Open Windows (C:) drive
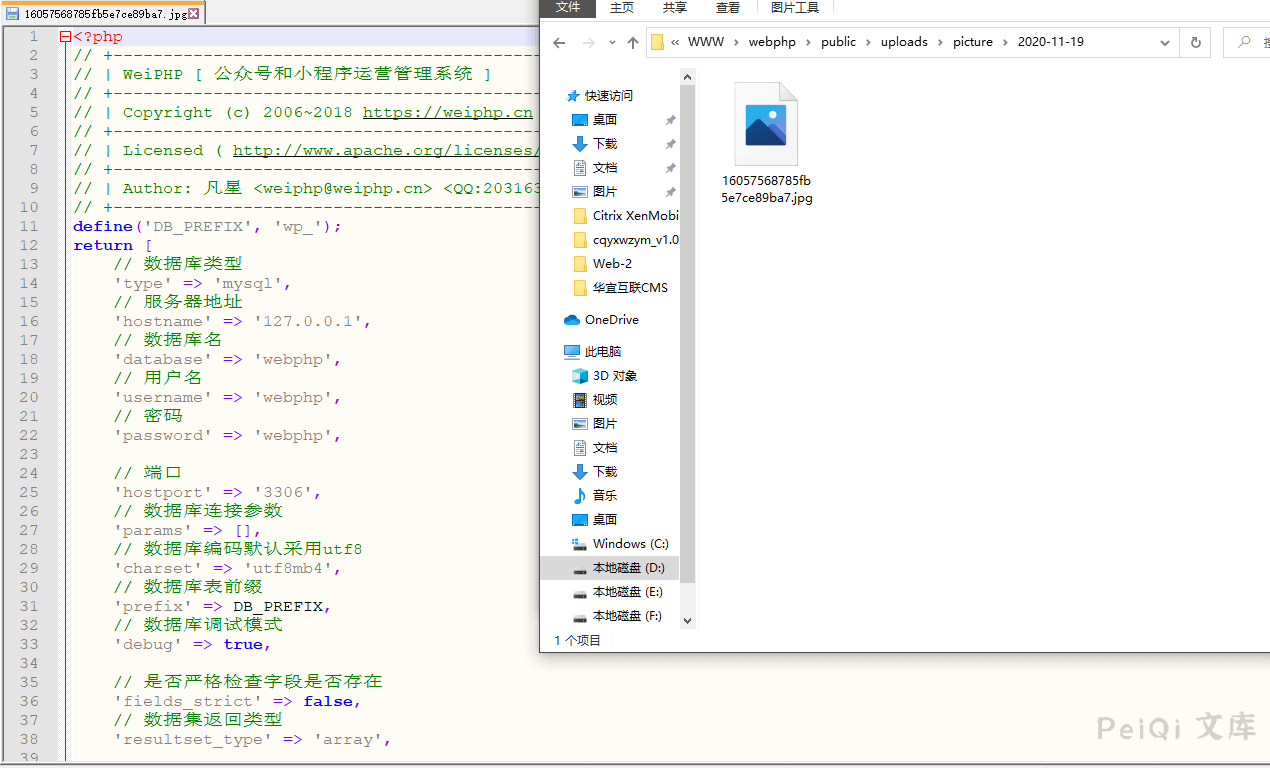1270x768 pixels. pos(630,544)
